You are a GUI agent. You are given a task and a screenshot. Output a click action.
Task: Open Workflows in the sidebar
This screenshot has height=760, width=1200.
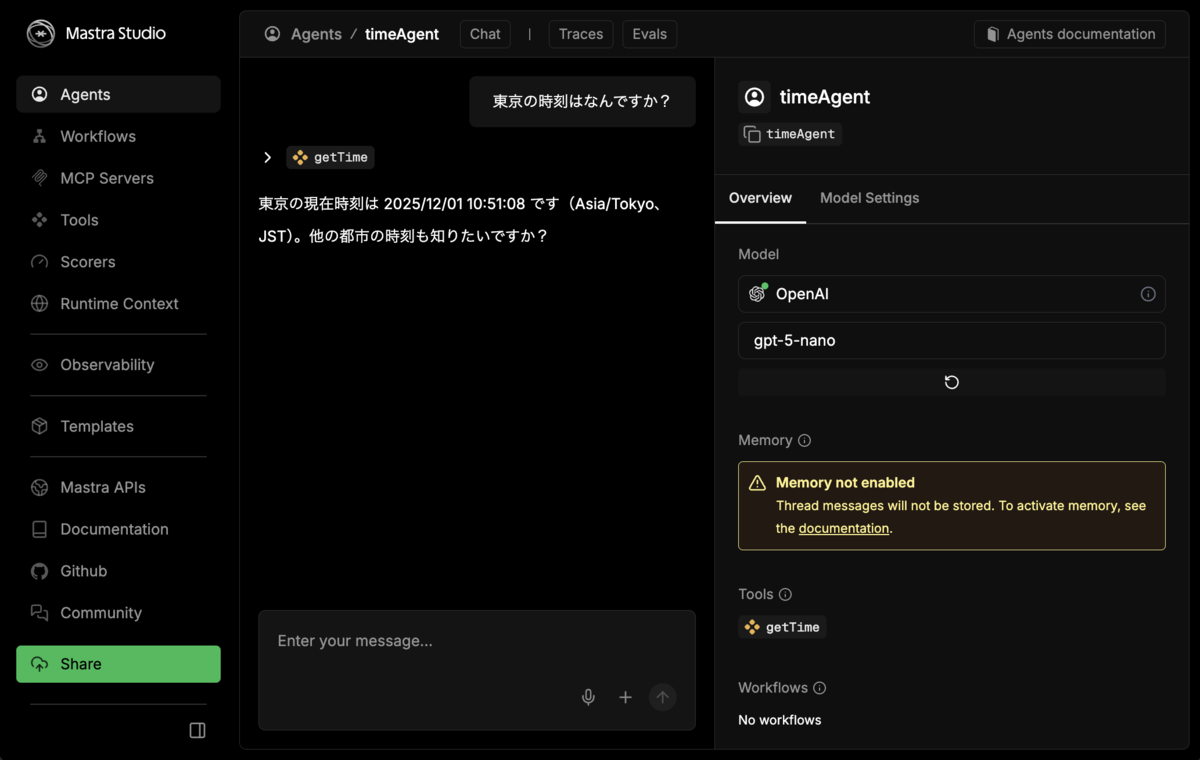(118, 136)
